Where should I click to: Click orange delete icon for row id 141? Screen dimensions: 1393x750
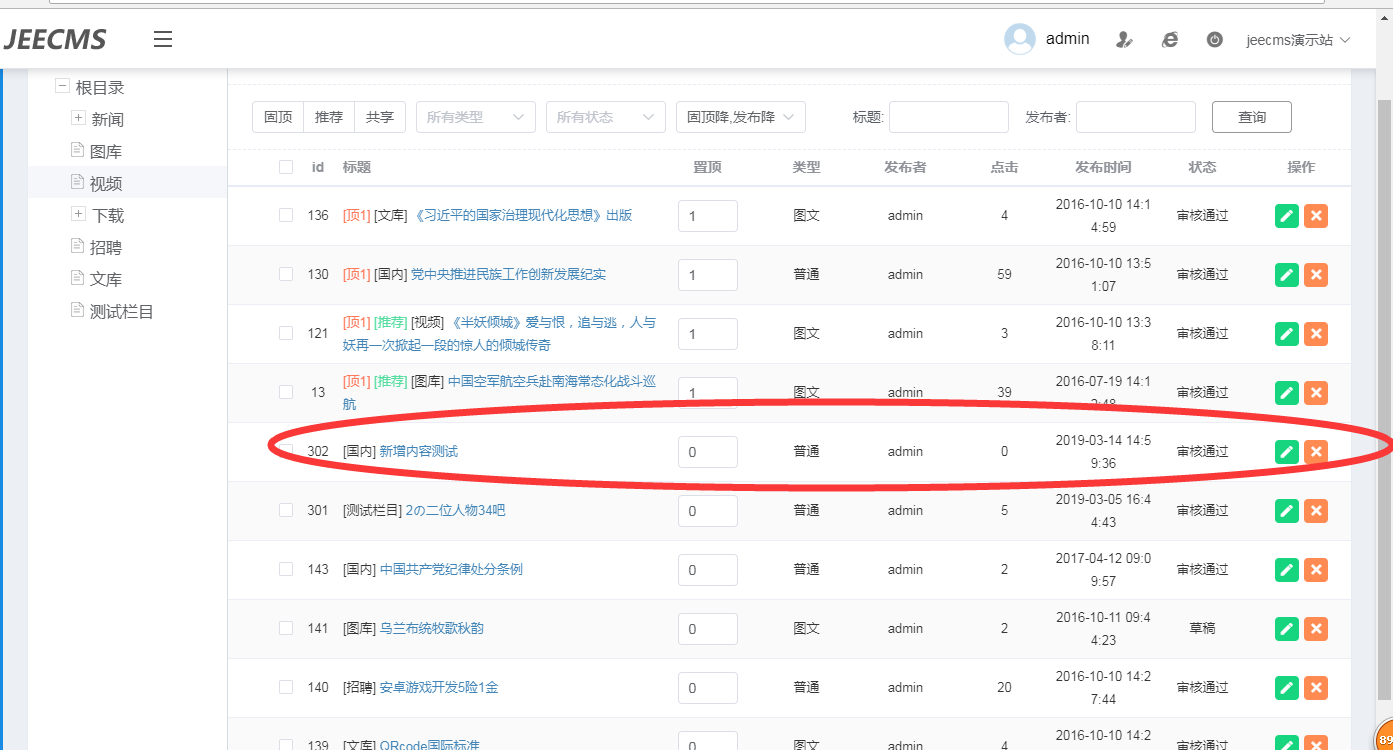tap(1316, 629)
